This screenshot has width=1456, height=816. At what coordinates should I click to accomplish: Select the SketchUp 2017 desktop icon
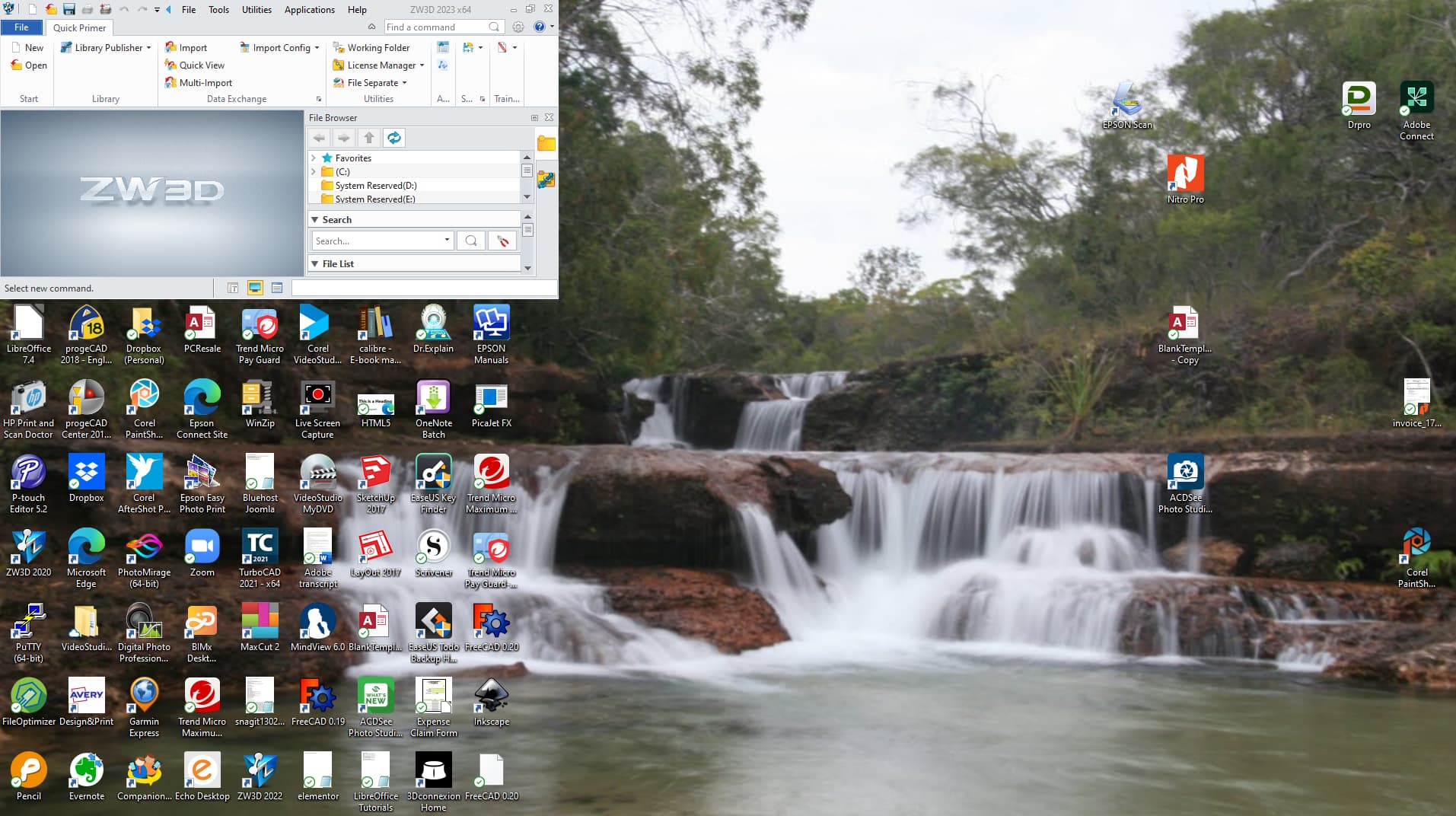coord(376,484)
